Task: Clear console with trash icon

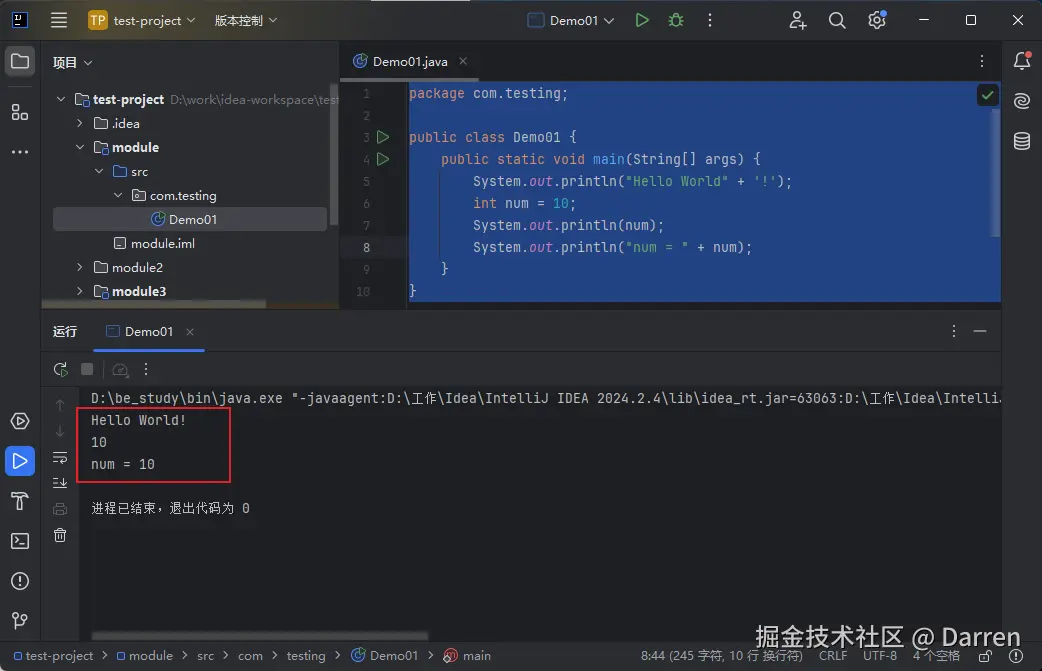Action: tap(60, 535)
